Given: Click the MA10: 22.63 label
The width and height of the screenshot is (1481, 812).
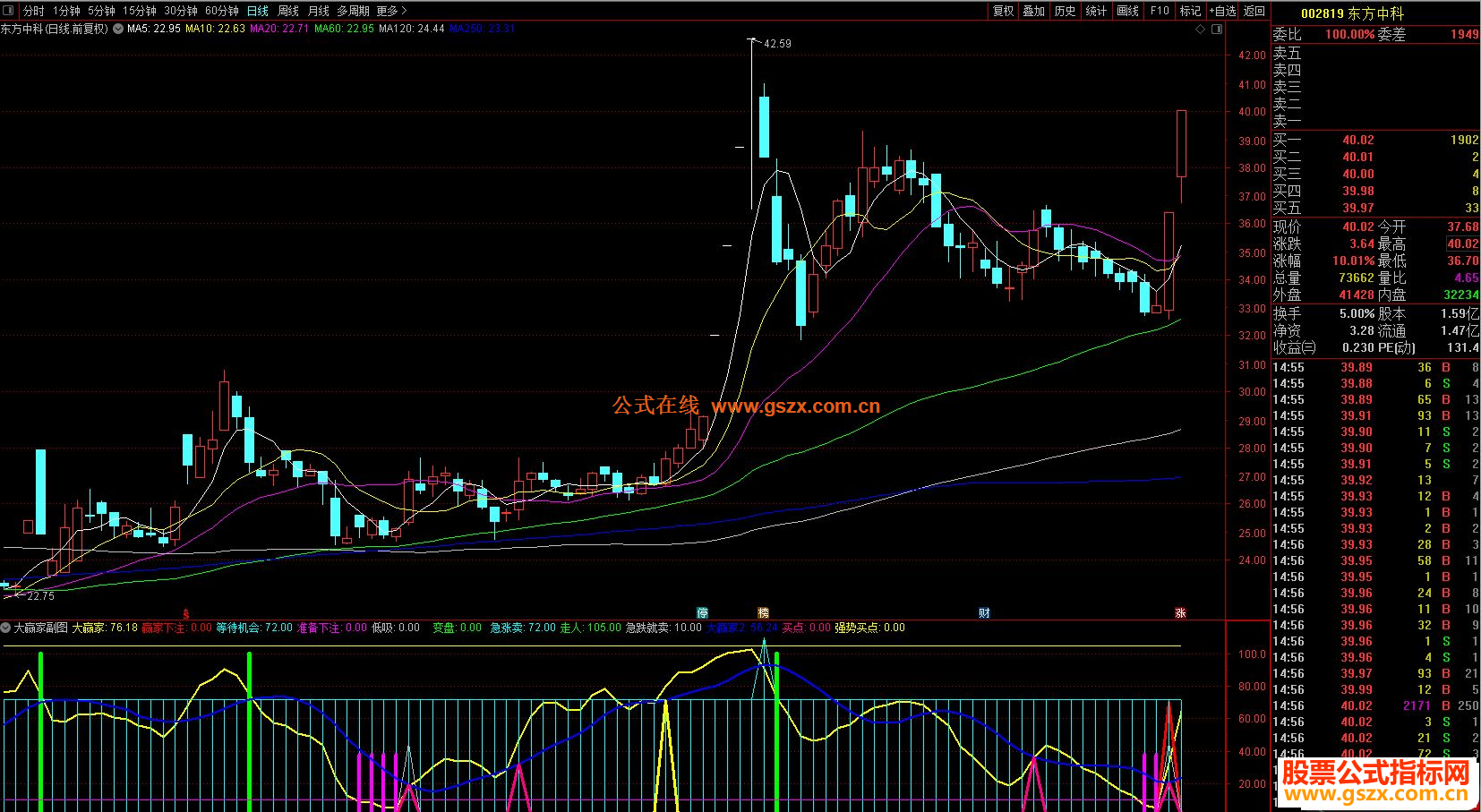Looking at the screenshot, I should coord(215,29).
